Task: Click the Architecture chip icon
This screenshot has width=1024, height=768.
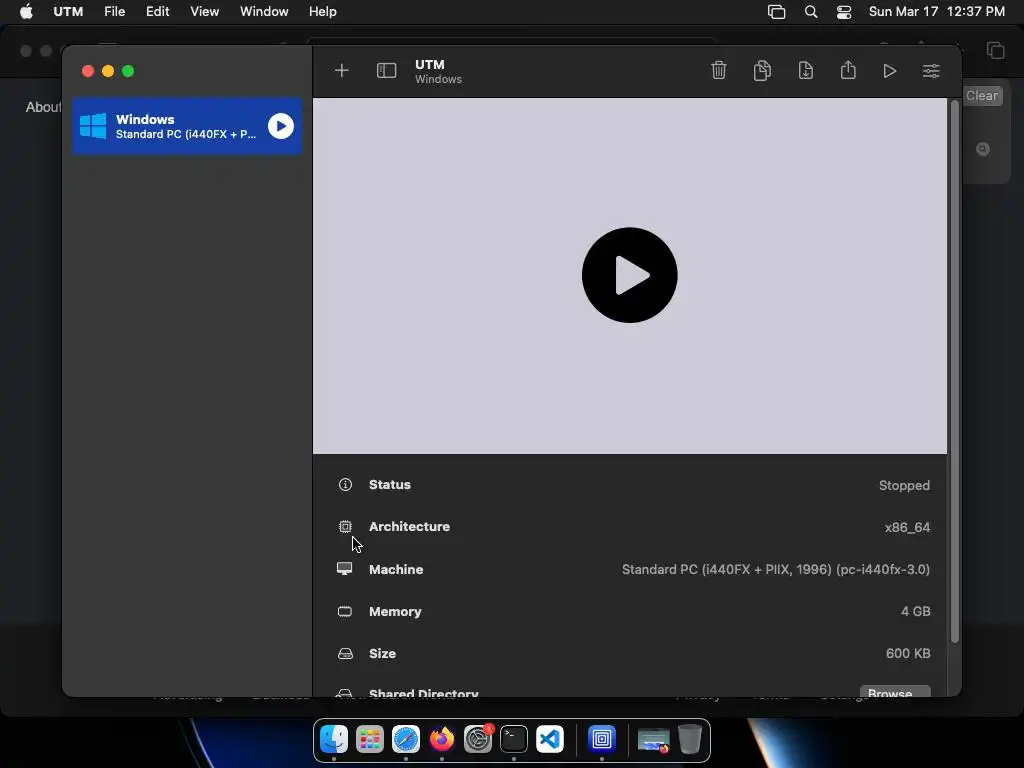Action: pos(345,526)
